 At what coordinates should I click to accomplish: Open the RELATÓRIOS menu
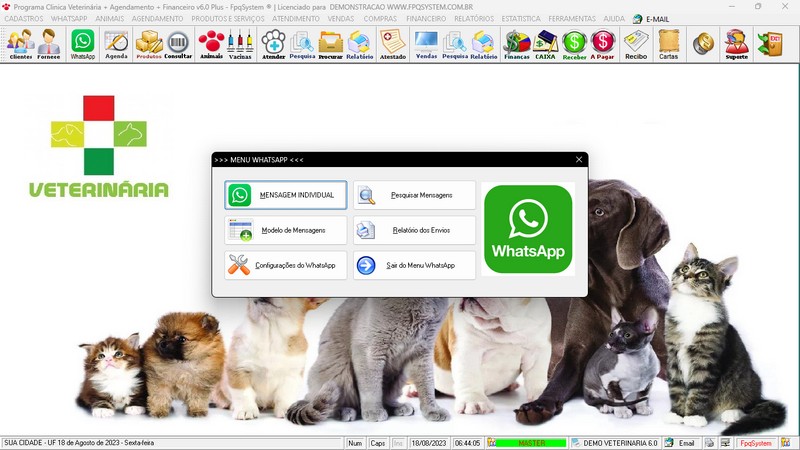tap(474, 19)
